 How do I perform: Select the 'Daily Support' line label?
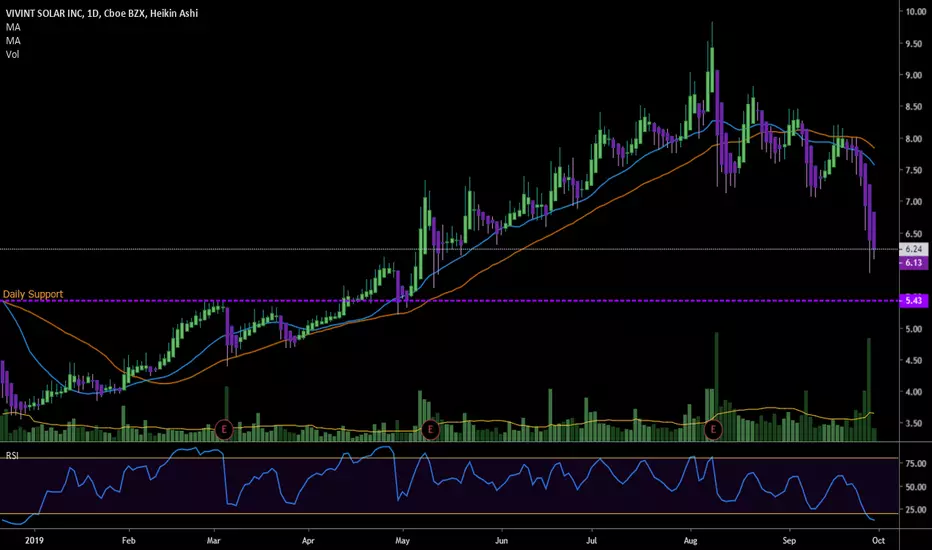[x=33, y=294]
